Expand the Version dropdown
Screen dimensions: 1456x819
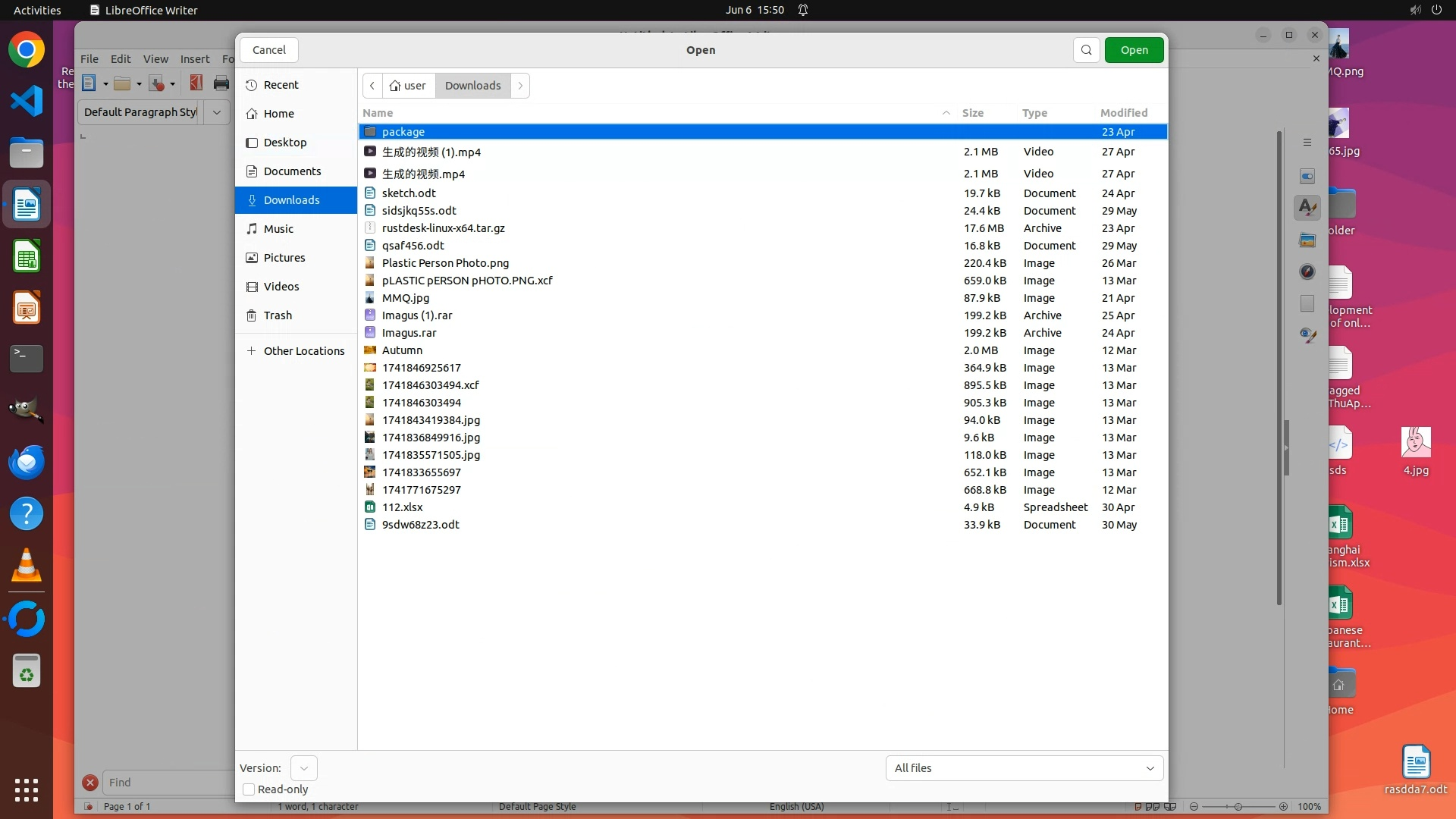click(303, 768)
